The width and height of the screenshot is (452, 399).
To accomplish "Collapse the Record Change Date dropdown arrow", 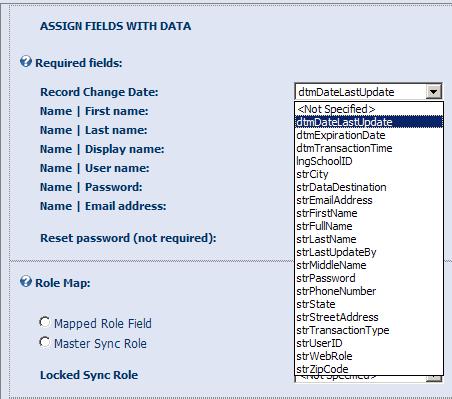I will coord(434,92).
